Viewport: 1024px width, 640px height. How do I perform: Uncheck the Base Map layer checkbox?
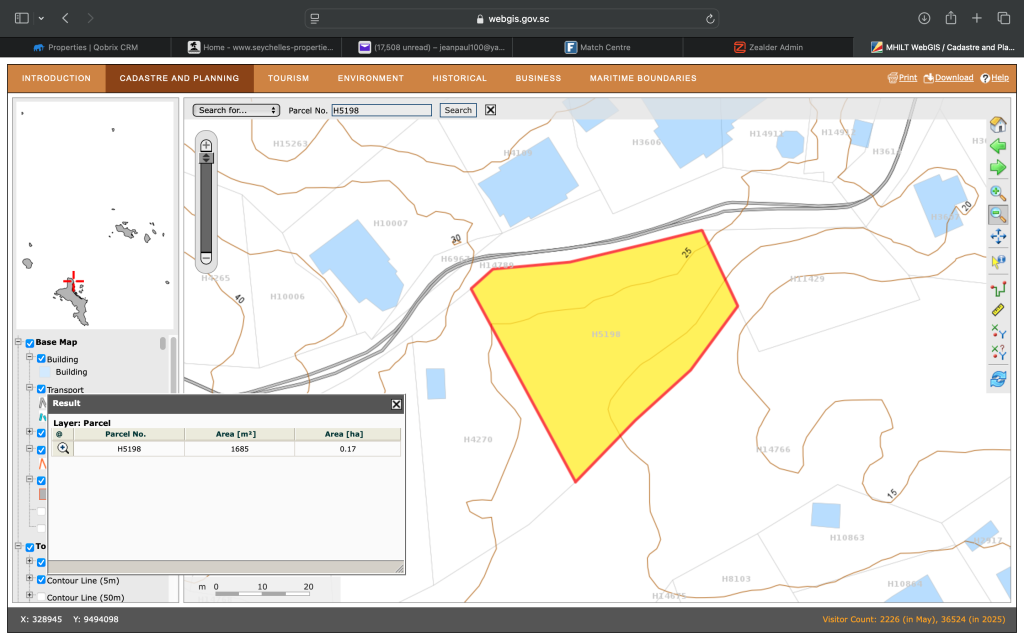[x=30, y=343]
